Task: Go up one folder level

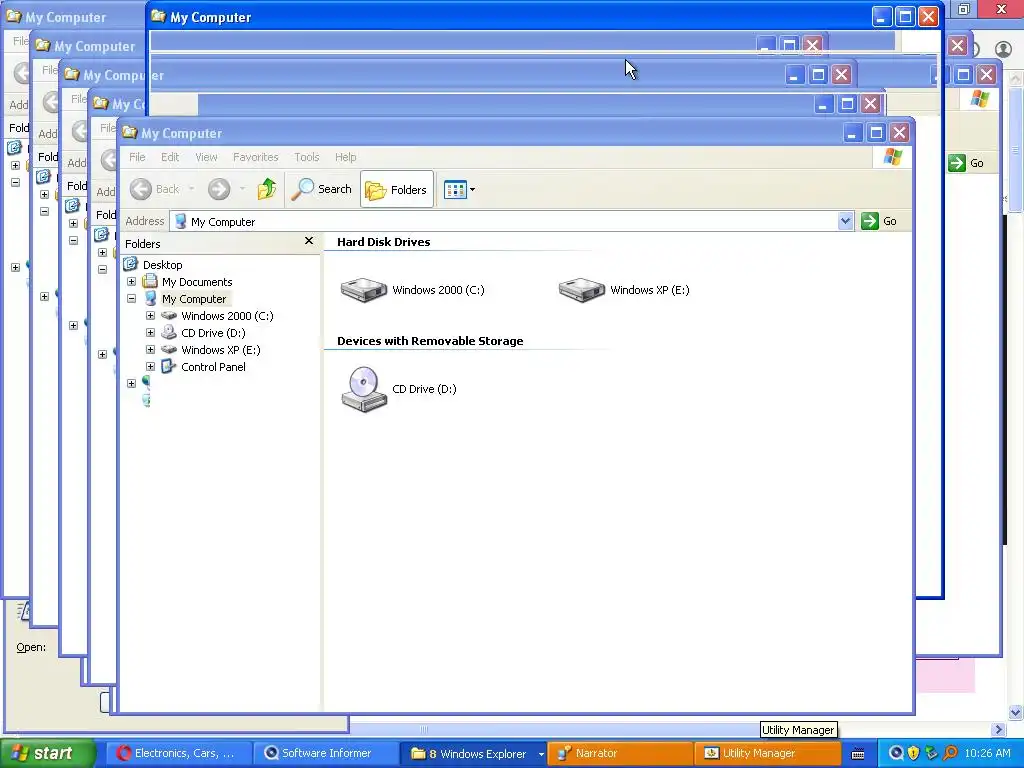Action: point(266,189)
